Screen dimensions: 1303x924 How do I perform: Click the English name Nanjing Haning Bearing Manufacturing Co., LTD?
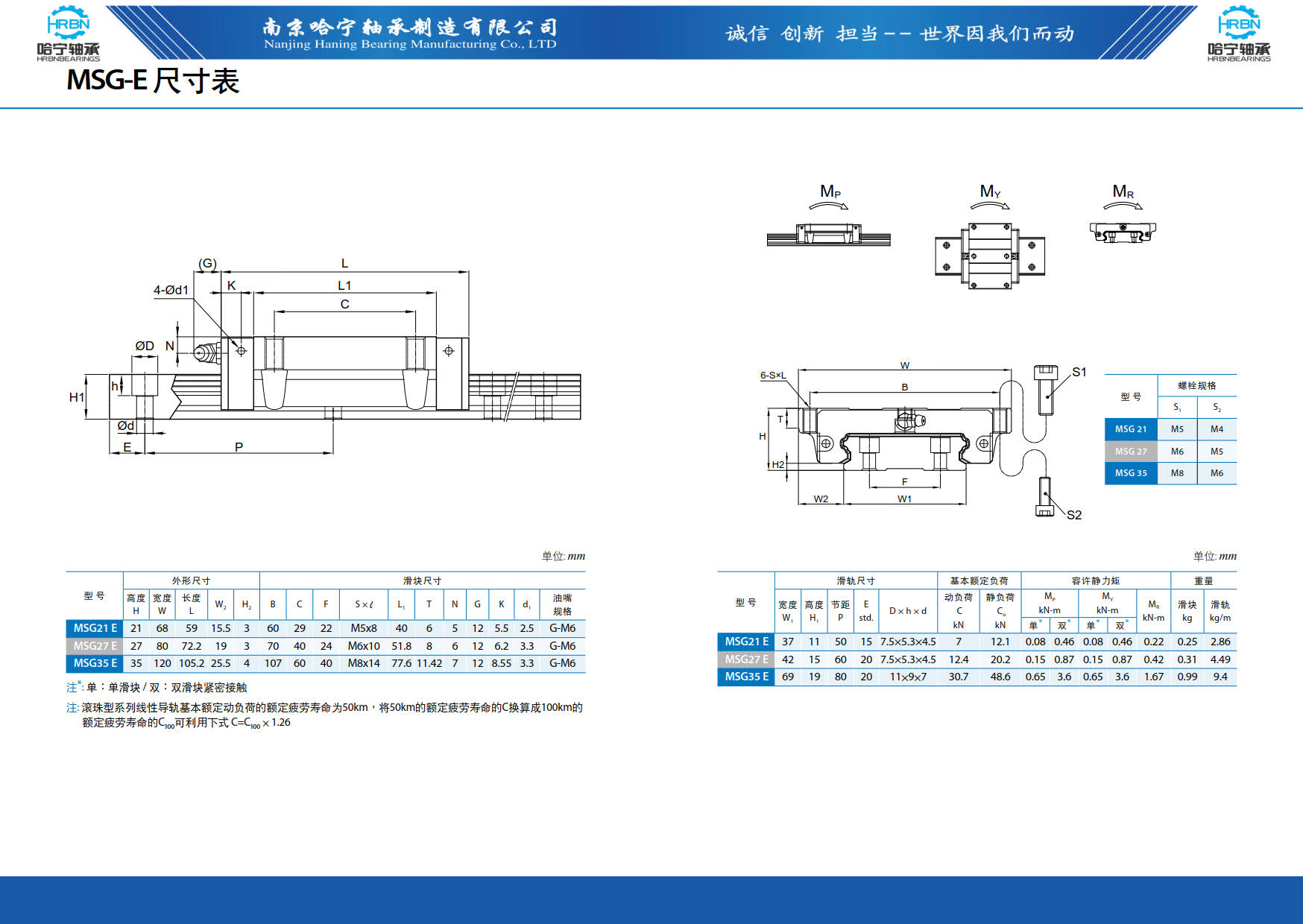tap(410, 45)
